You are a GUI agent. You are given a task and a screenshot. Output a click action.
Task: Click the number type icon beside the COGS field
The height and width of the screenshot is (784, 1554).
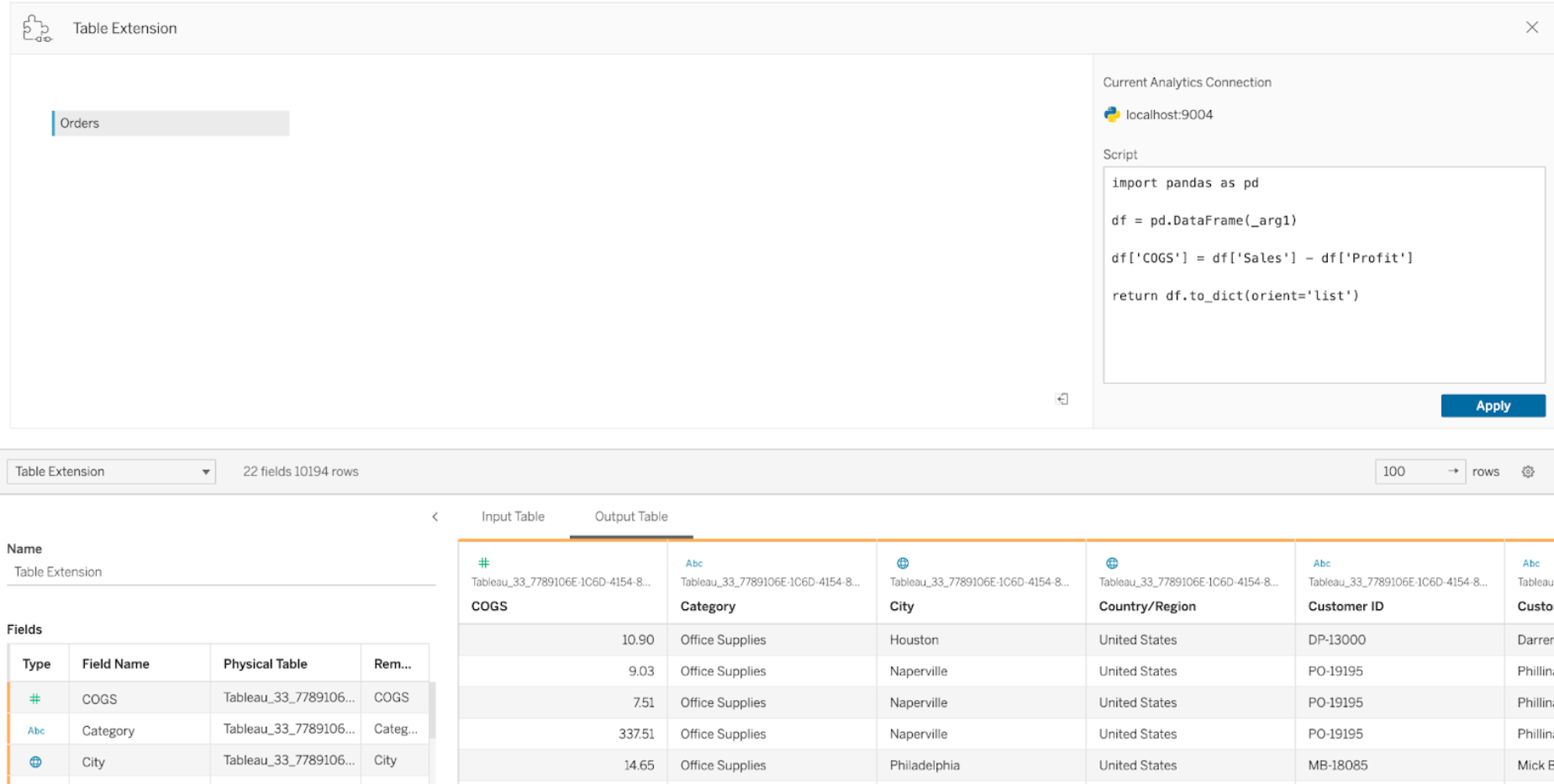35,698
